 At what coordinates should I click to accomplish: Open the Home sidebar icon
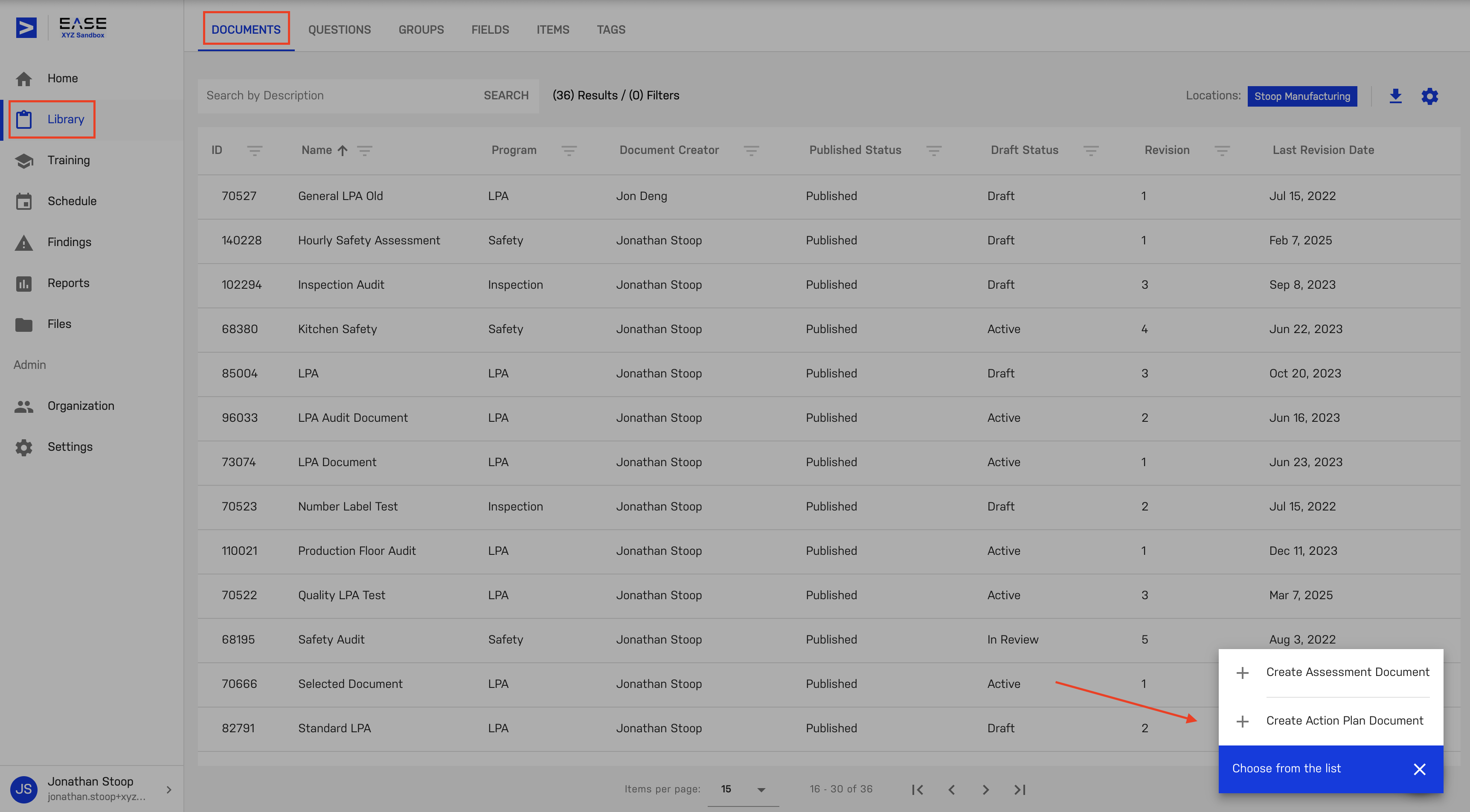tap(24, 79)
